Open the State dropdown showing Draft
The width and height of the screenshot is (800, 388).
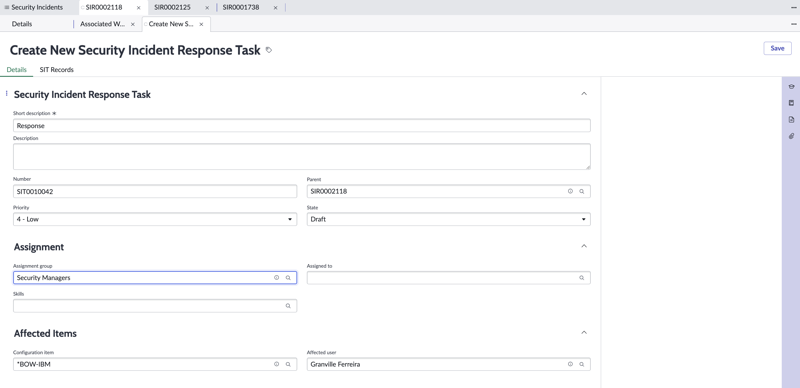(448, 220)
